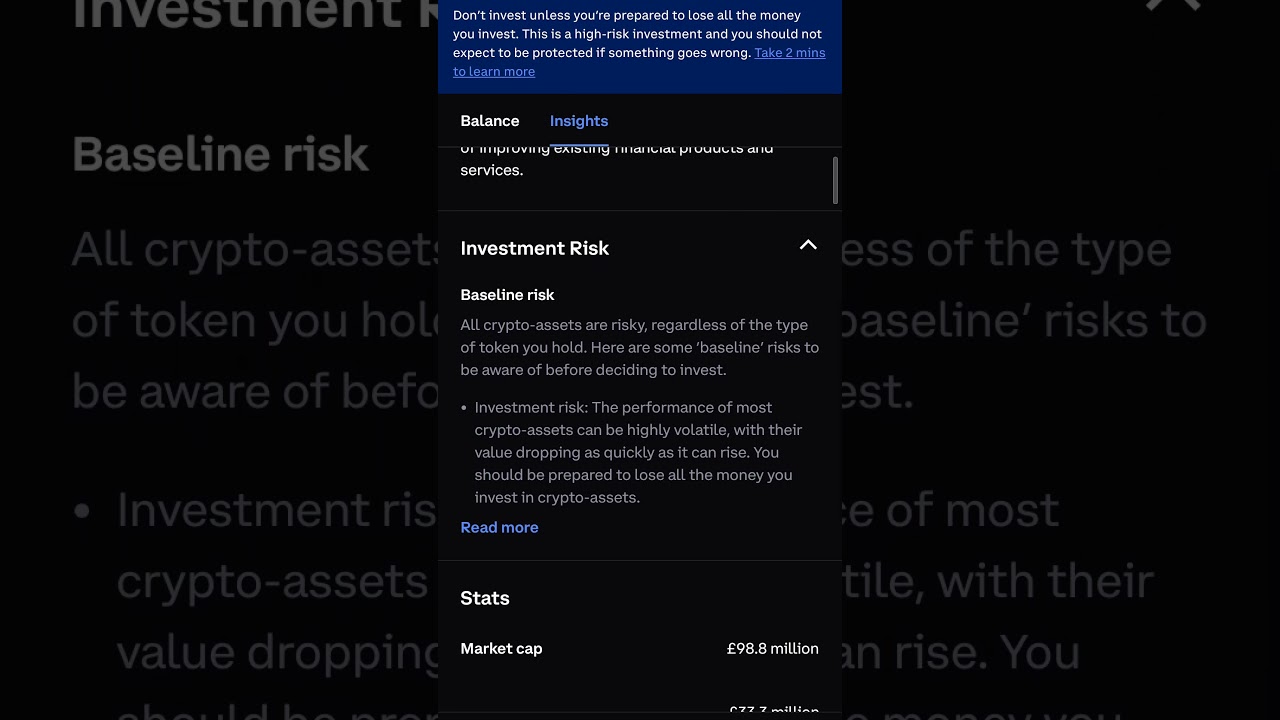The width and height of the screenshot is (1280, 720).
Task: Click the vertical scrollbar thumb
Action: [835, 181]
